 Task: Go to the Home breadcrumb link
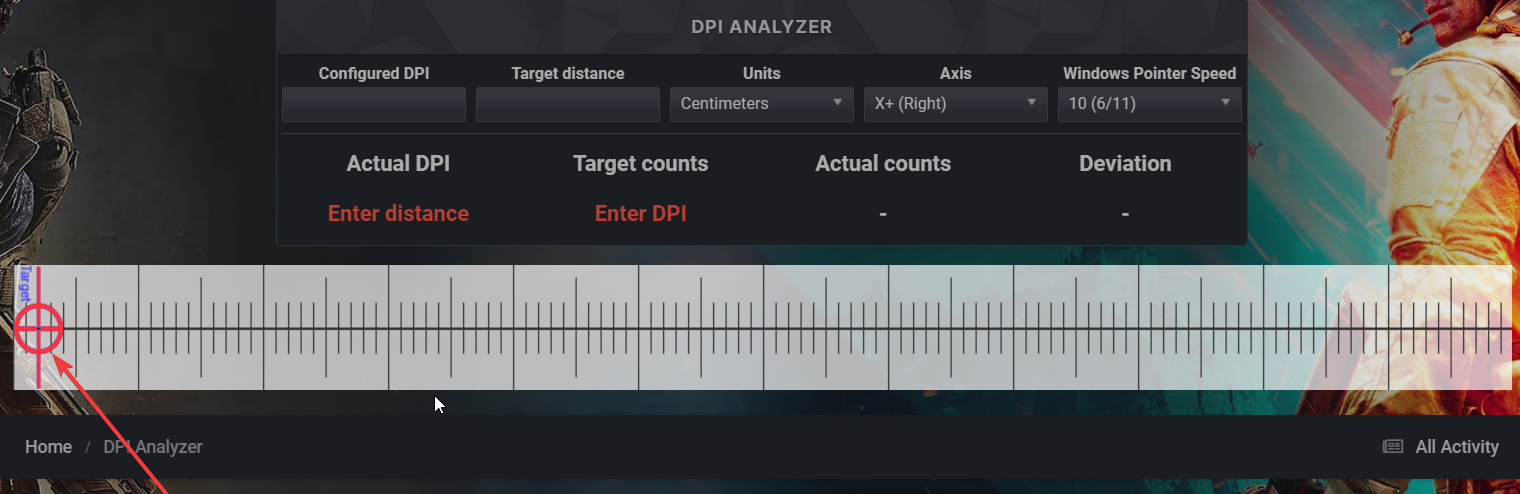[48, 447]
